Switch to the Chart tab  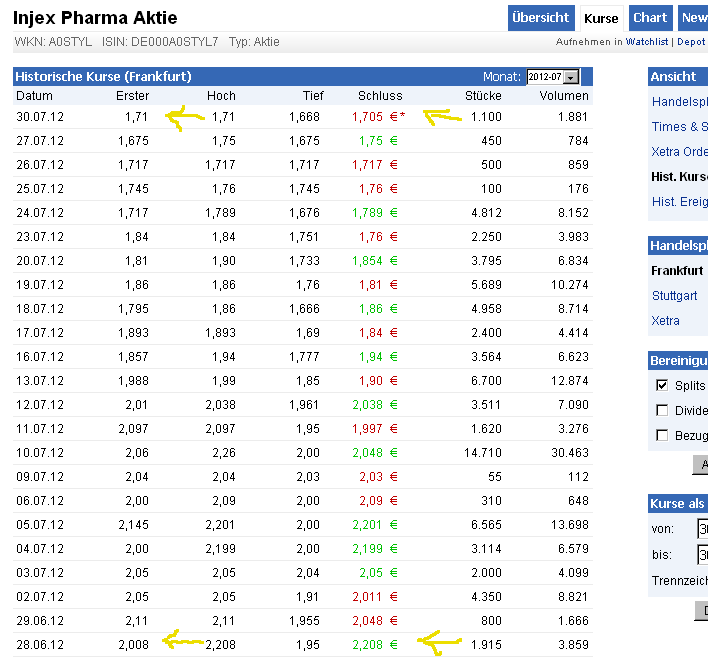point(650,17)
